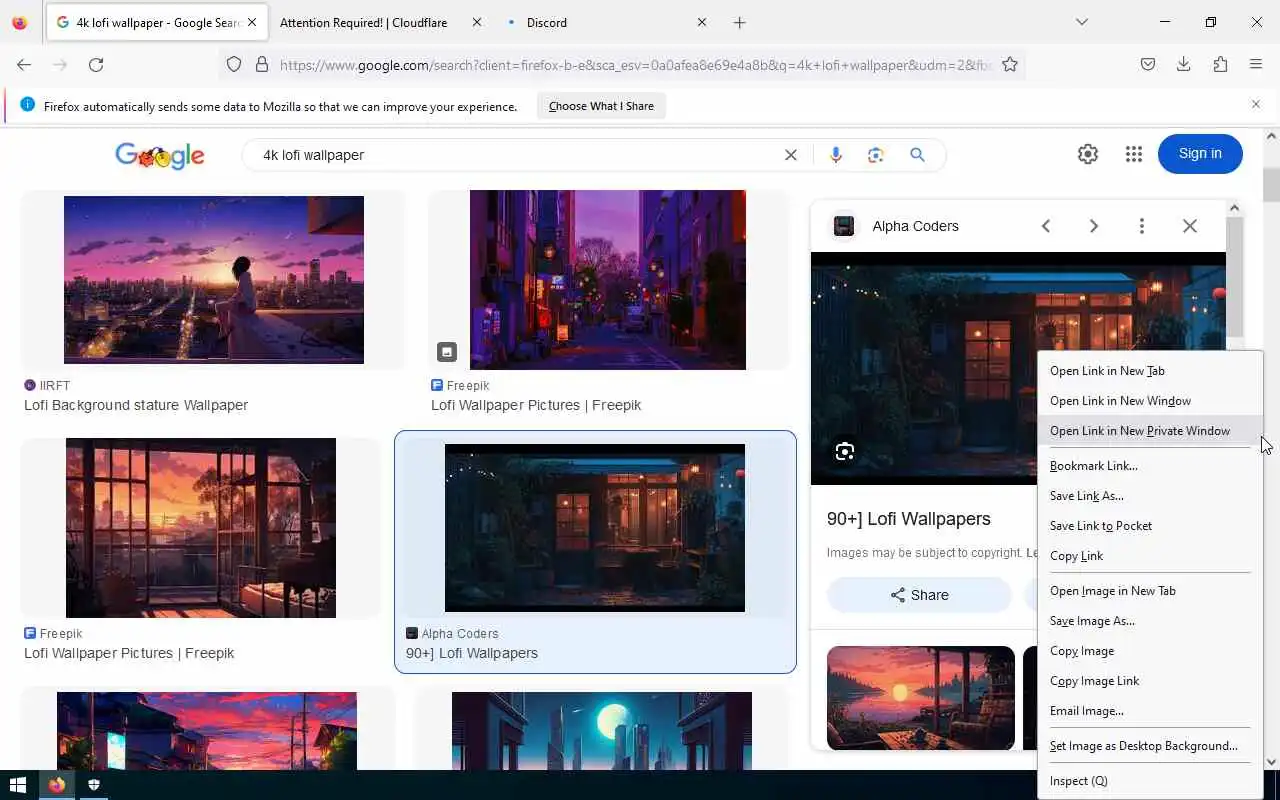The width and height of the screenshot is (1280, 800).
Task: Open Lofi Background stature Wallpaper link
Action: click(136, 405)
